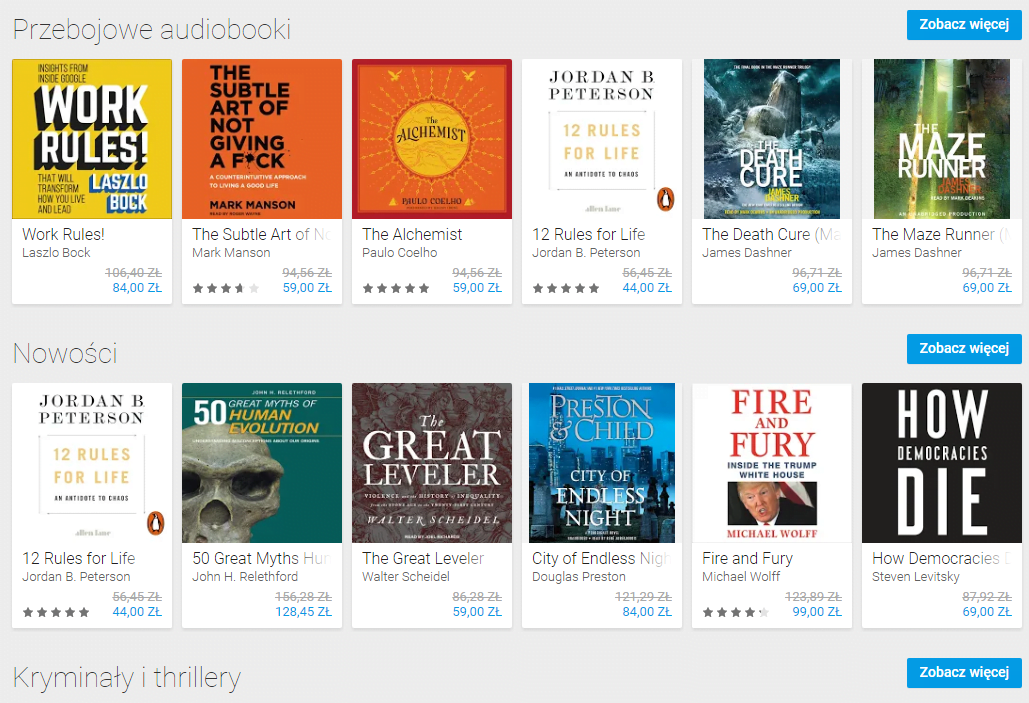
Task: Click Zobacz więcej next to Nowości
Action: click(x=964, y=349)
